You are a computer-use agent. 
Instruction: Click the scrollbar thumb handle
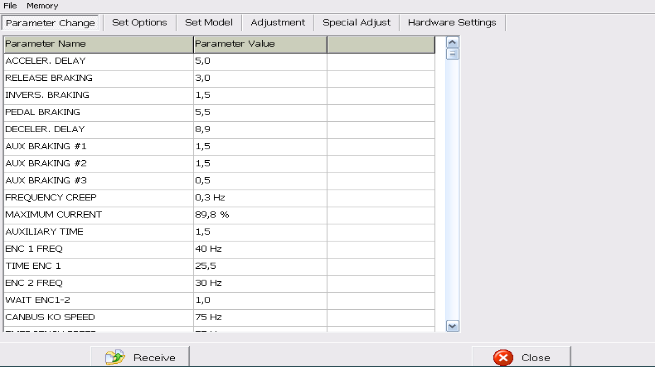pos(452,54)
